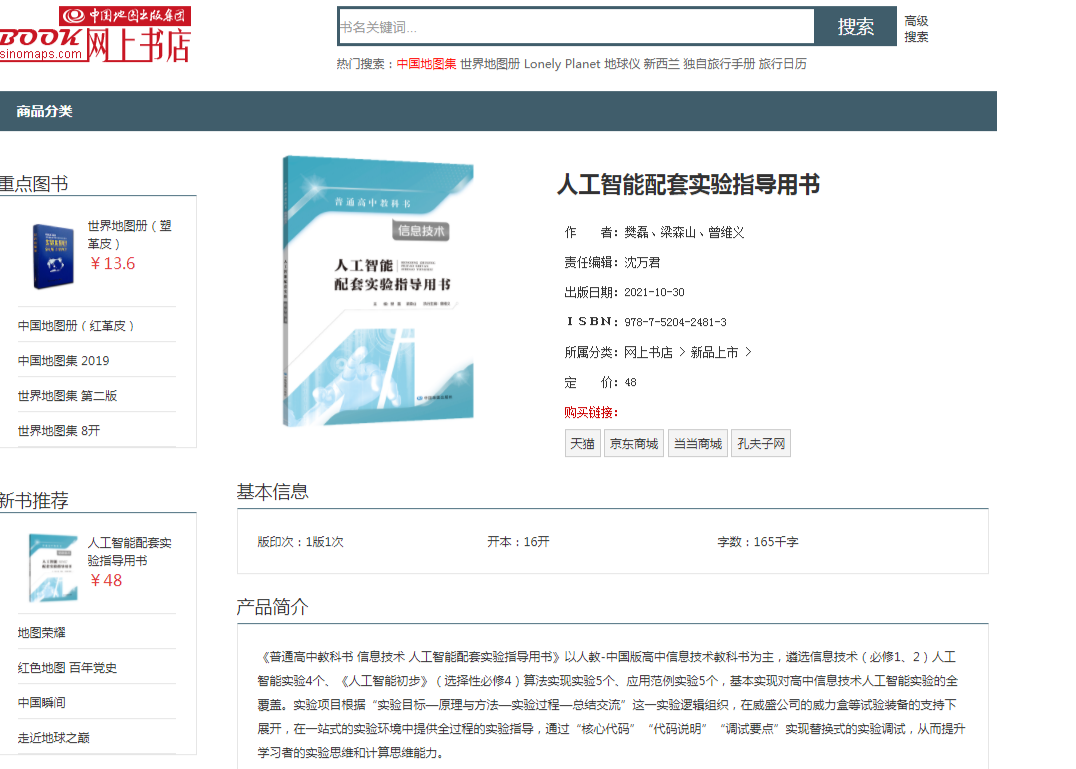Click the 当当商城 purchase button

click(x=697, y=444)
